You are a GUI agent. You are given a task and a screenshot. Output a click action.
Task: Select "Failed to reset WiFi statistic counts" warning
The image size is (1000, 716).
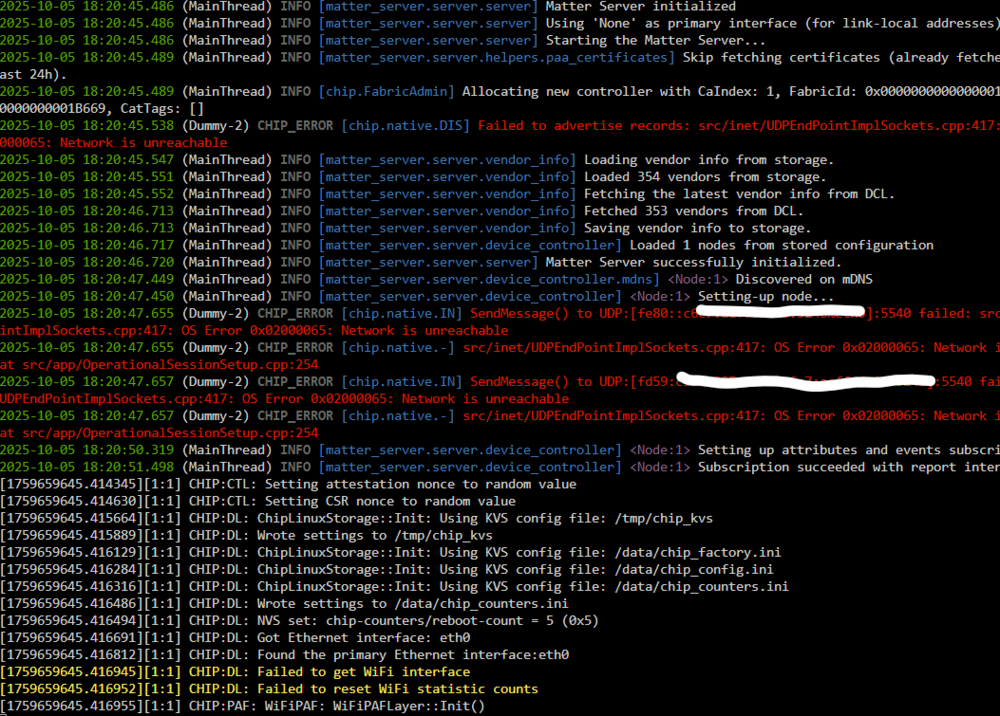[397, 689]
